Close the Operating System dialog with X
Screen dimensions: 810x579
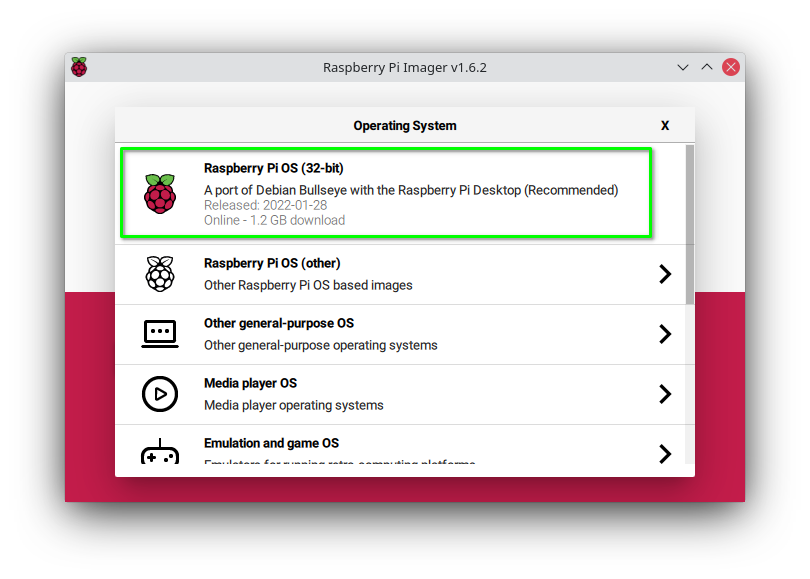(665, 126)
